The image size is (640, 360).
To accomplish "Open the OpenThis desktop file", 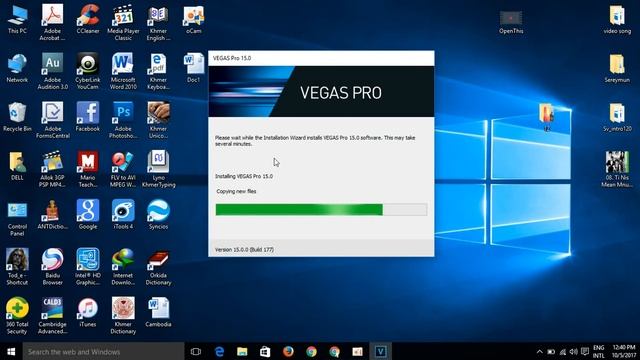I will (x=511, y=22).
